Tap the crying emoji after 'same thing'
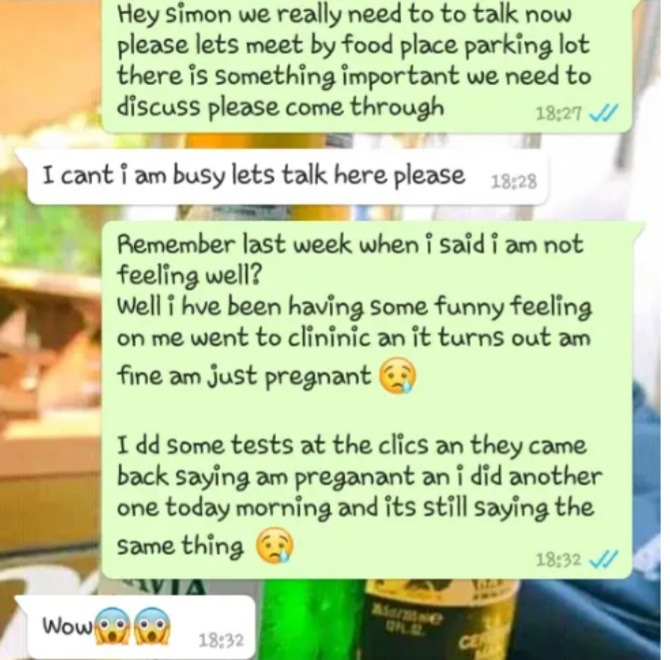This screenshot has height=660, width=670. tap(275, 546)
